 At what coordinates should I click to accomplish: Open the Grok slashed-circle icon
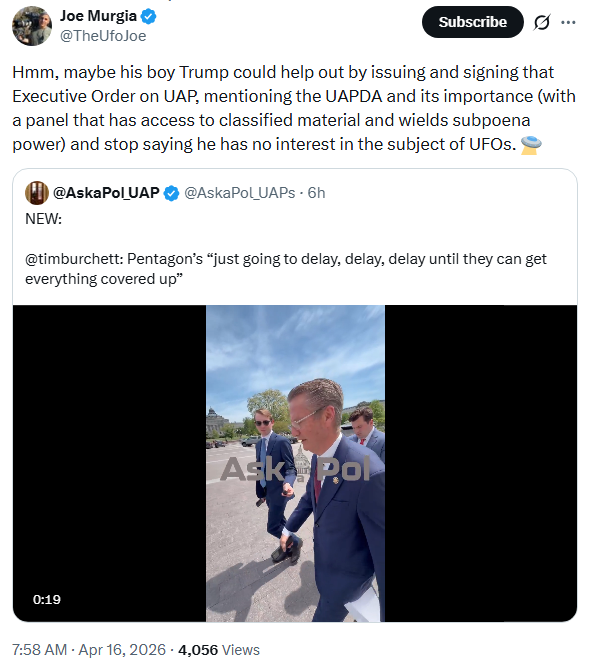click(542, 22)
